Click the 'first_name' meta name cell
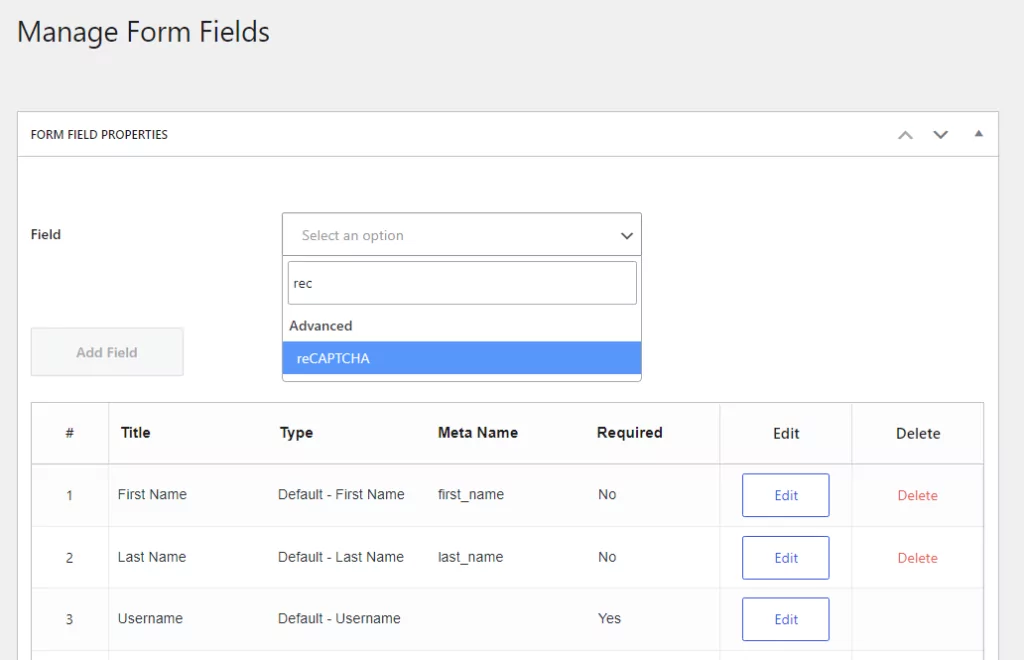 coord(471,495)
